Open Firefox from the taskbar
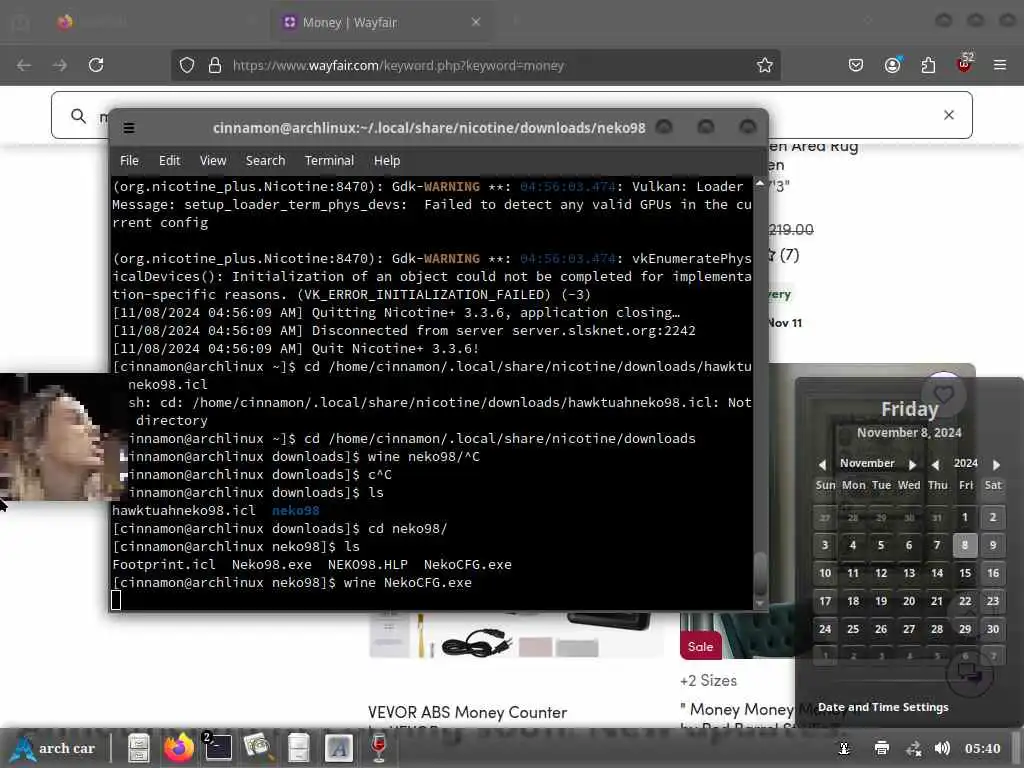The image size is (1024, 768). point(178,748)
